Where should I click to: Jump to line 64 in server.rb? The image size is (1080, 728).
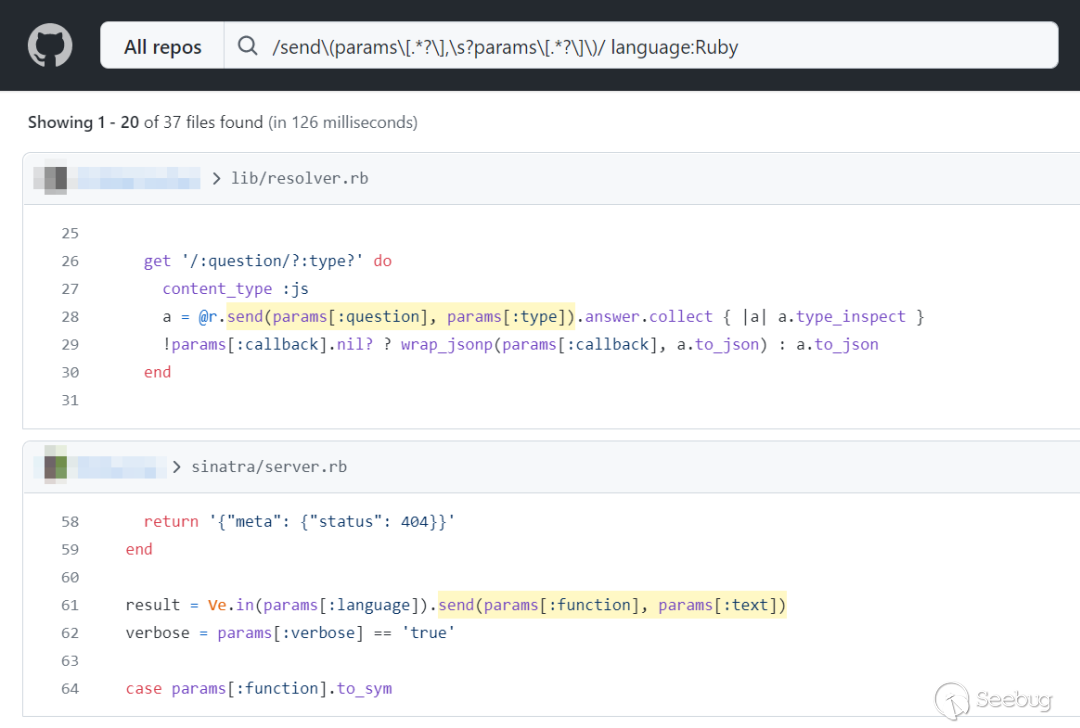click(x=69, y=688)
